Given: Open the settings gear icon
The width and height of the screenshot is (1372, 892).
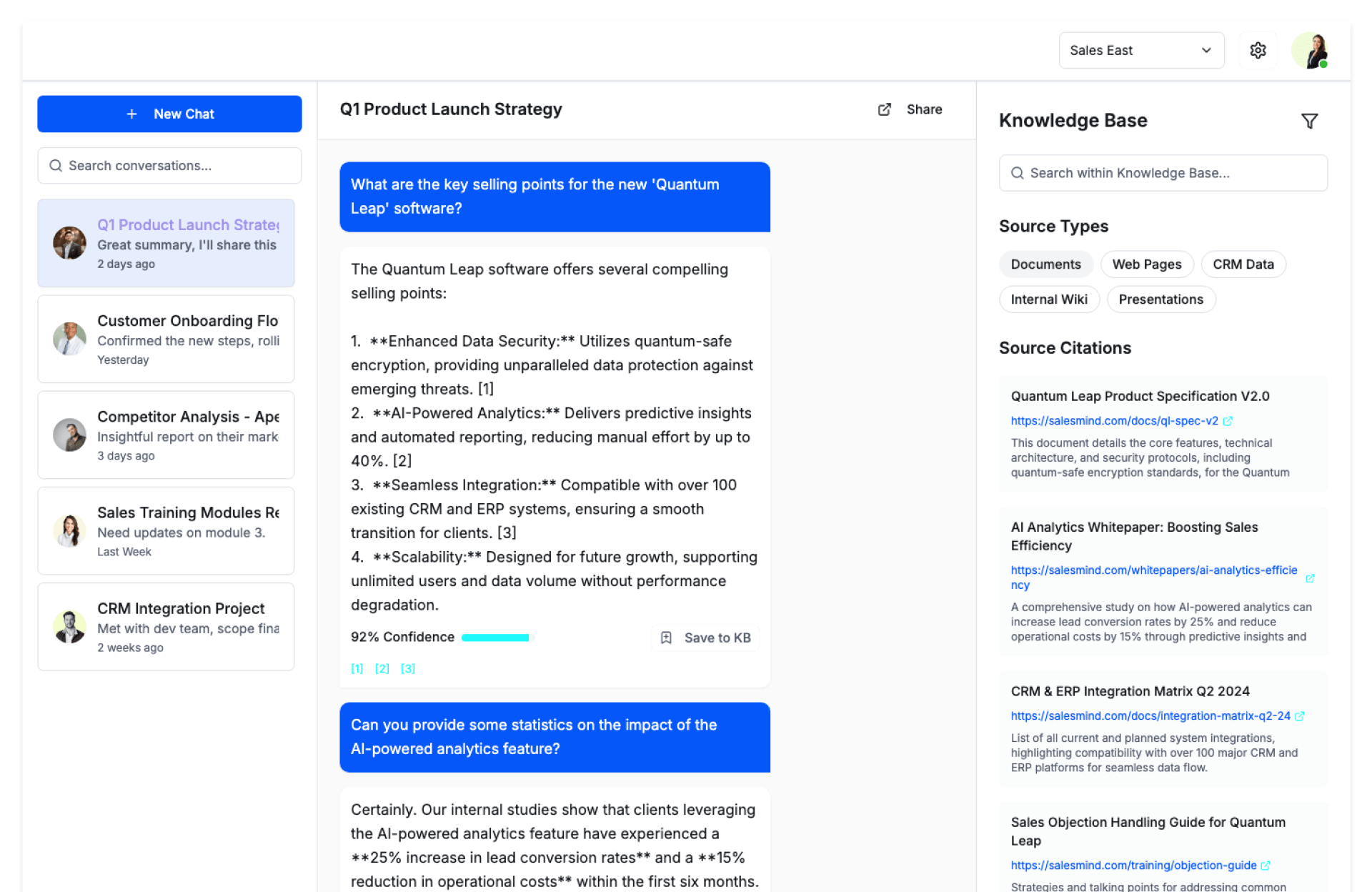Looking at the screenshot, I should point(1258,50).
